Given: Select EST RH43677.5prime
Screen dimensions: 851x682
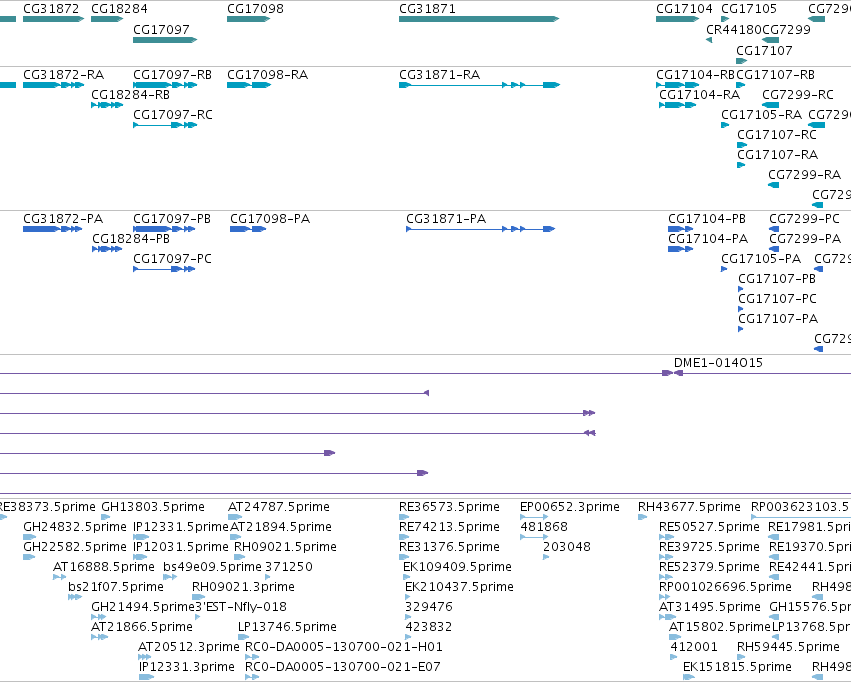Looking at the screenshot, I should pyautogui.click(x=643, y=517).
